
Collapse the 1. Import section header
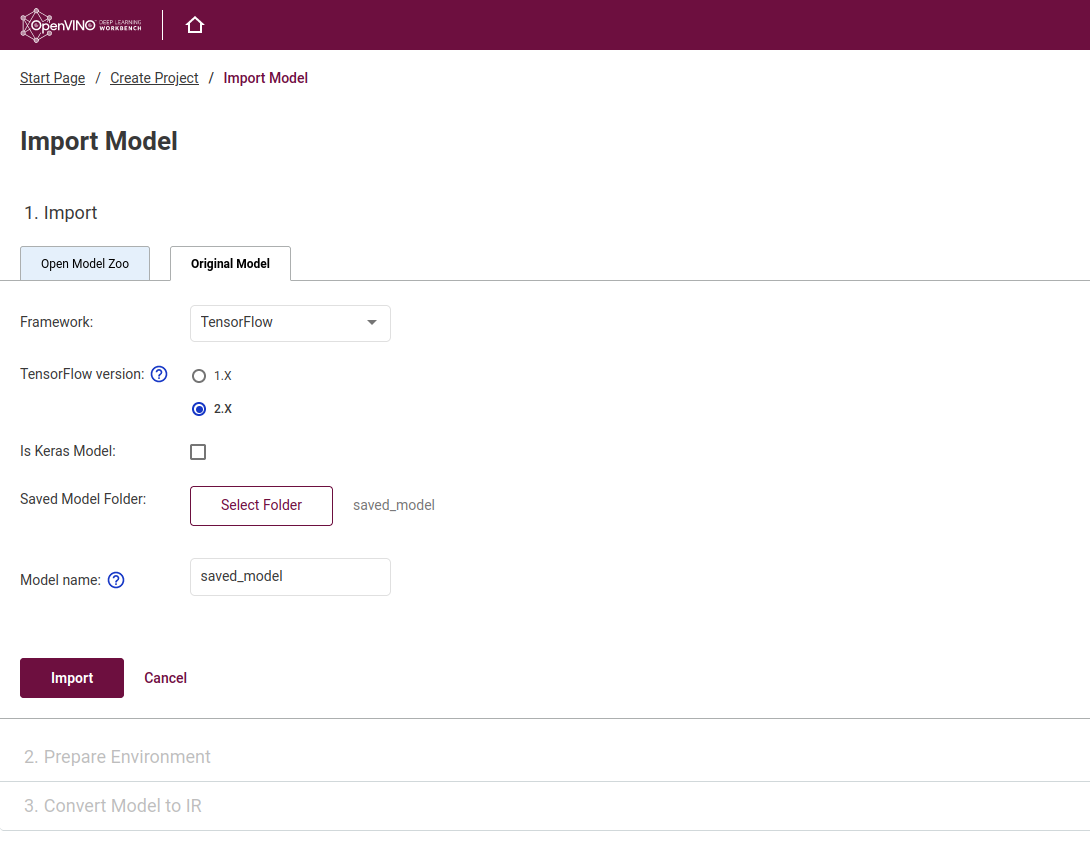click(x=61, y=213)
